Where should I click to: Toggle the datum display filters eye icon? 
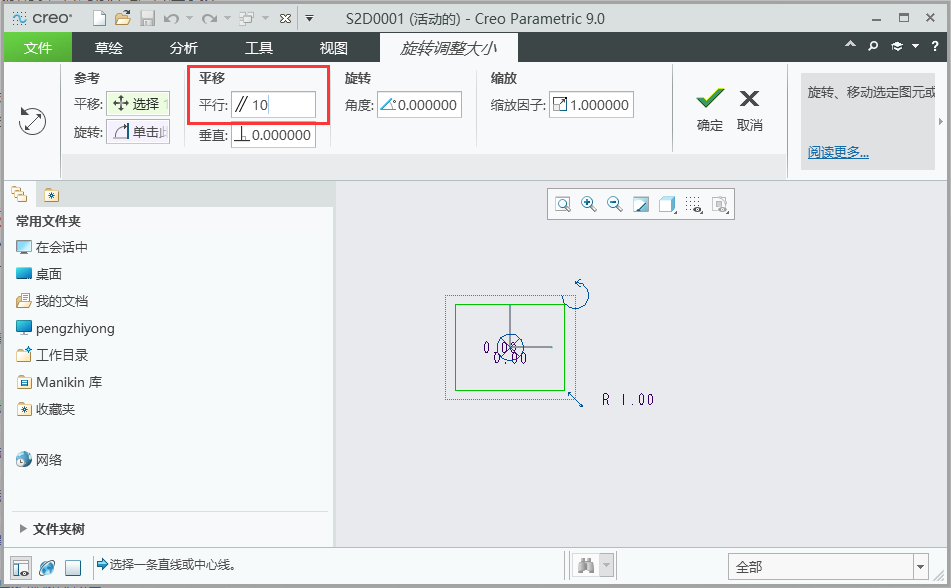coord(720,204)
